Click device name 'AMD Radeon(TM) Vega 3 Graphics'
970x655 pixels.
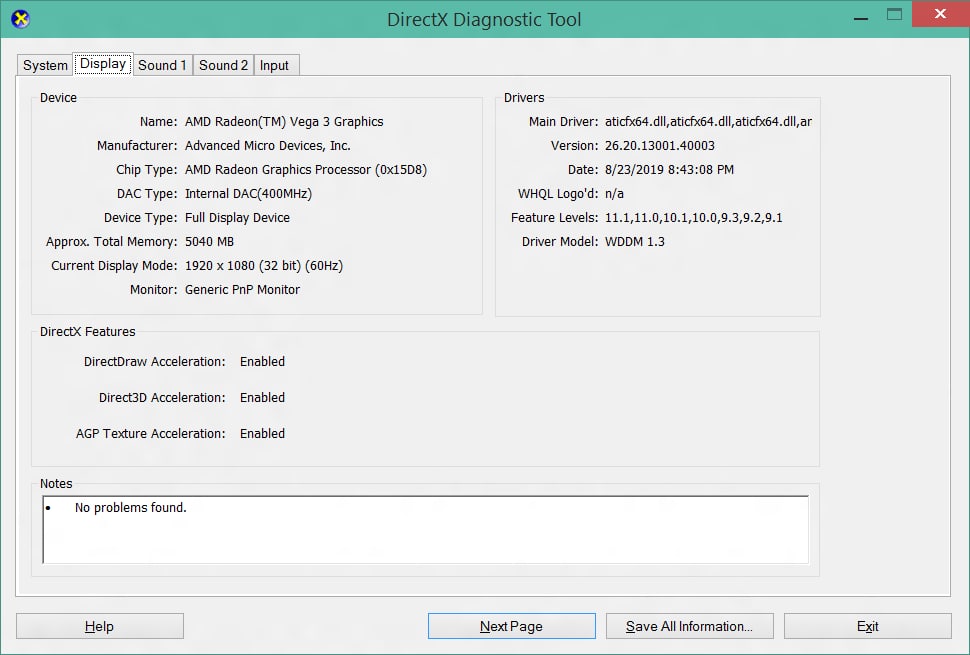(x=284, y=122)
